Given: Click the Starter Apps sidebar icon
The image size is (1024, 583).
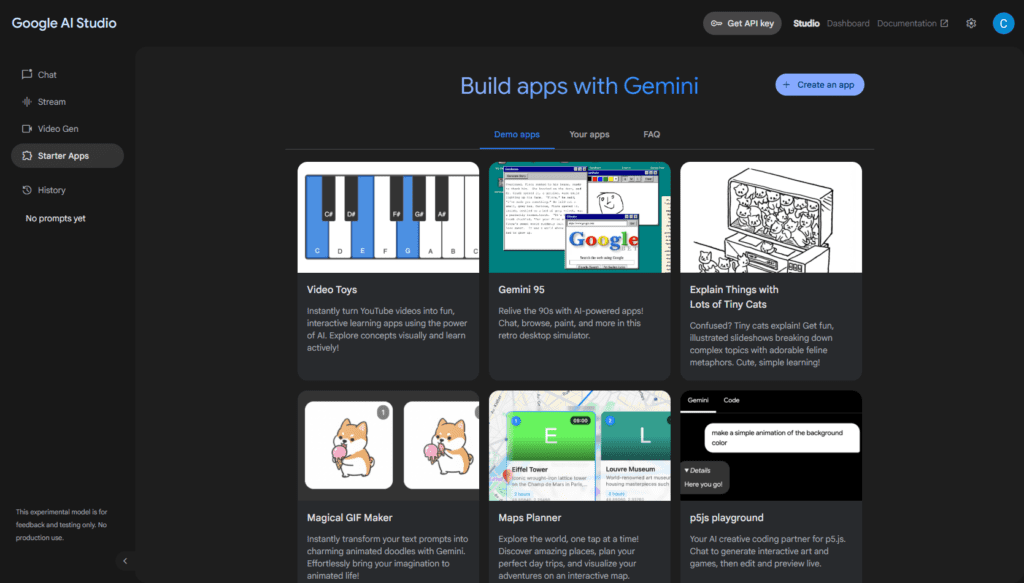Looking at the screenshot, I should pyautogui.click(x=27, y=156).
